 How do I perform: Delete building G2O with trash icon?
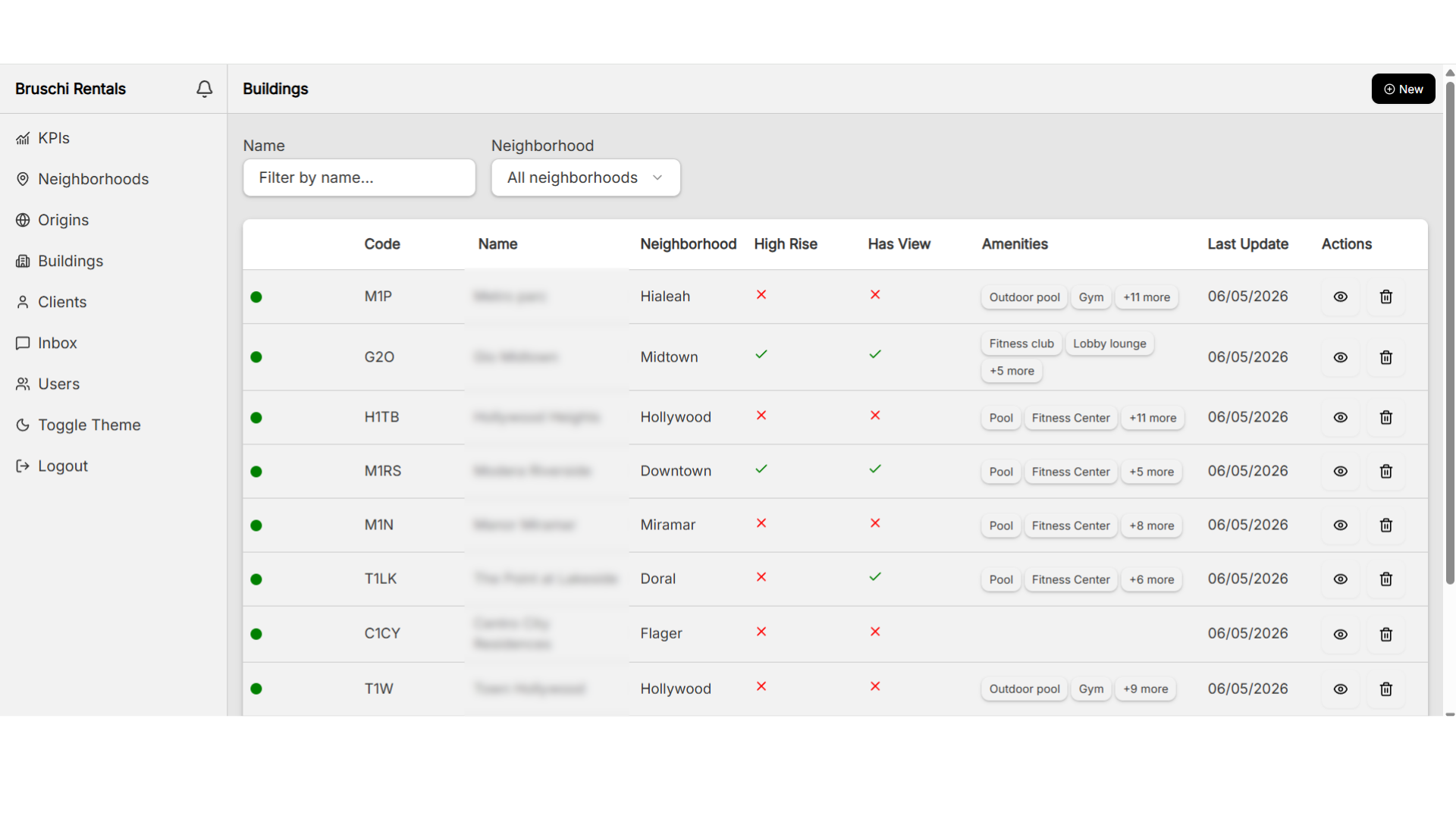click(1385, 357)
